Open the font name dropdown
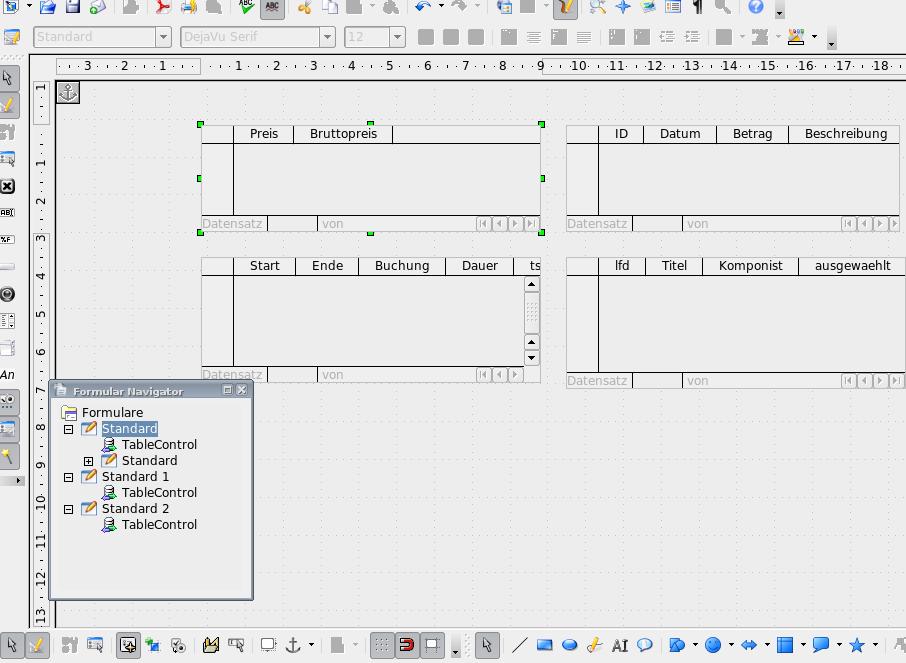Image resolution: width=906 pixels, height=663 pixels. pos(327,37)
